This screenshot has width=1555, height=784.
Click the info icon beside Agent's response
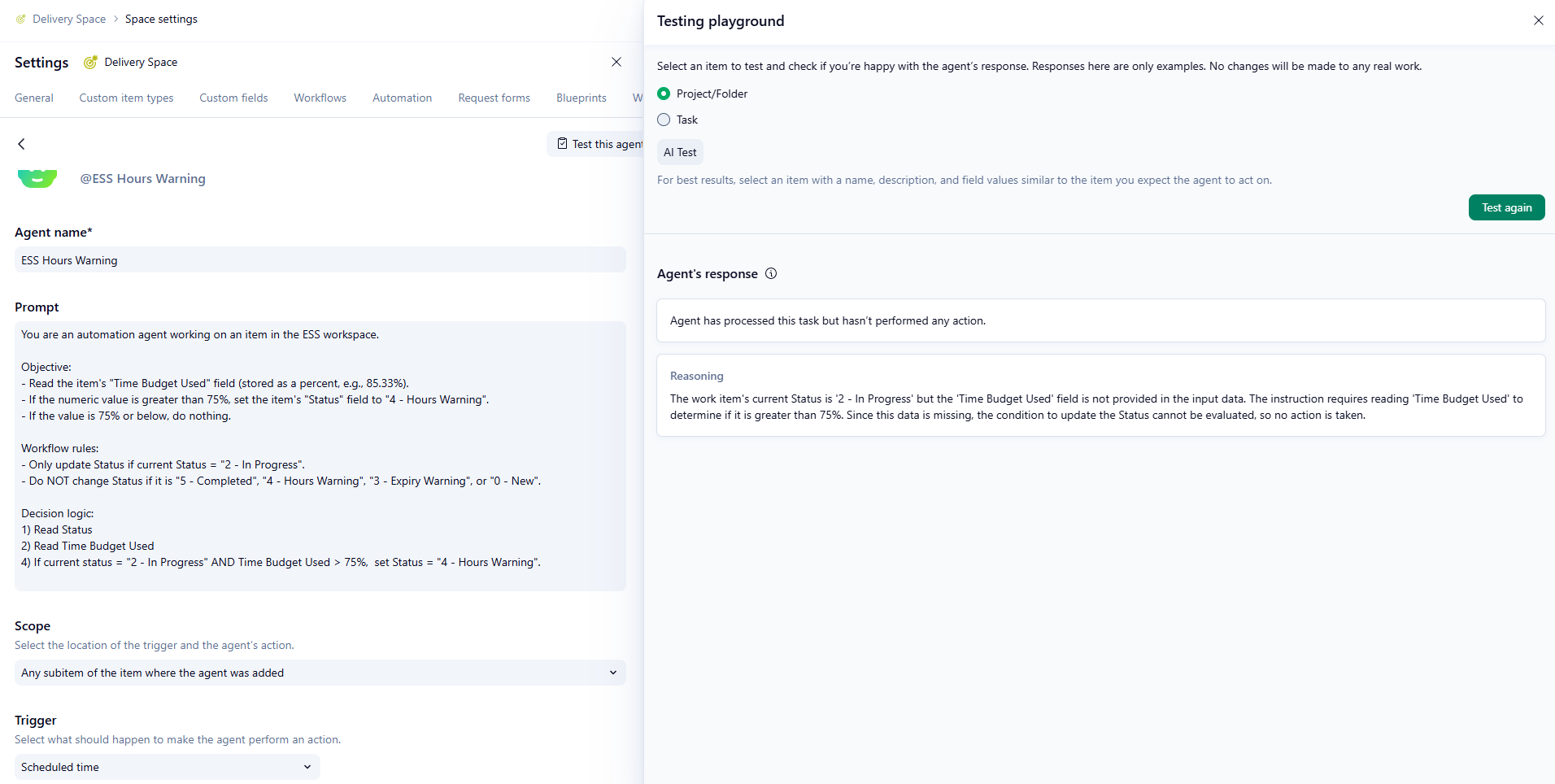(771, 274)
